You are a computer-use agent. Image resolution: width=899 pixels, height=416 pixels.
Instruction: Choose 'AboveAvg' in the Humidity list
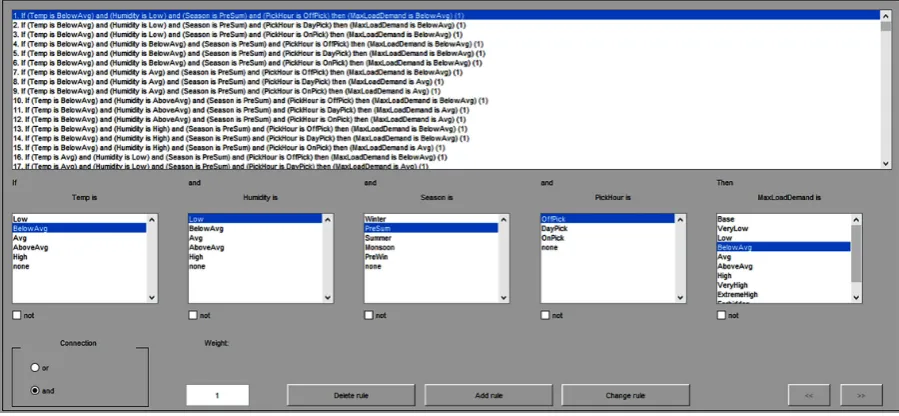tap(256, 248)
